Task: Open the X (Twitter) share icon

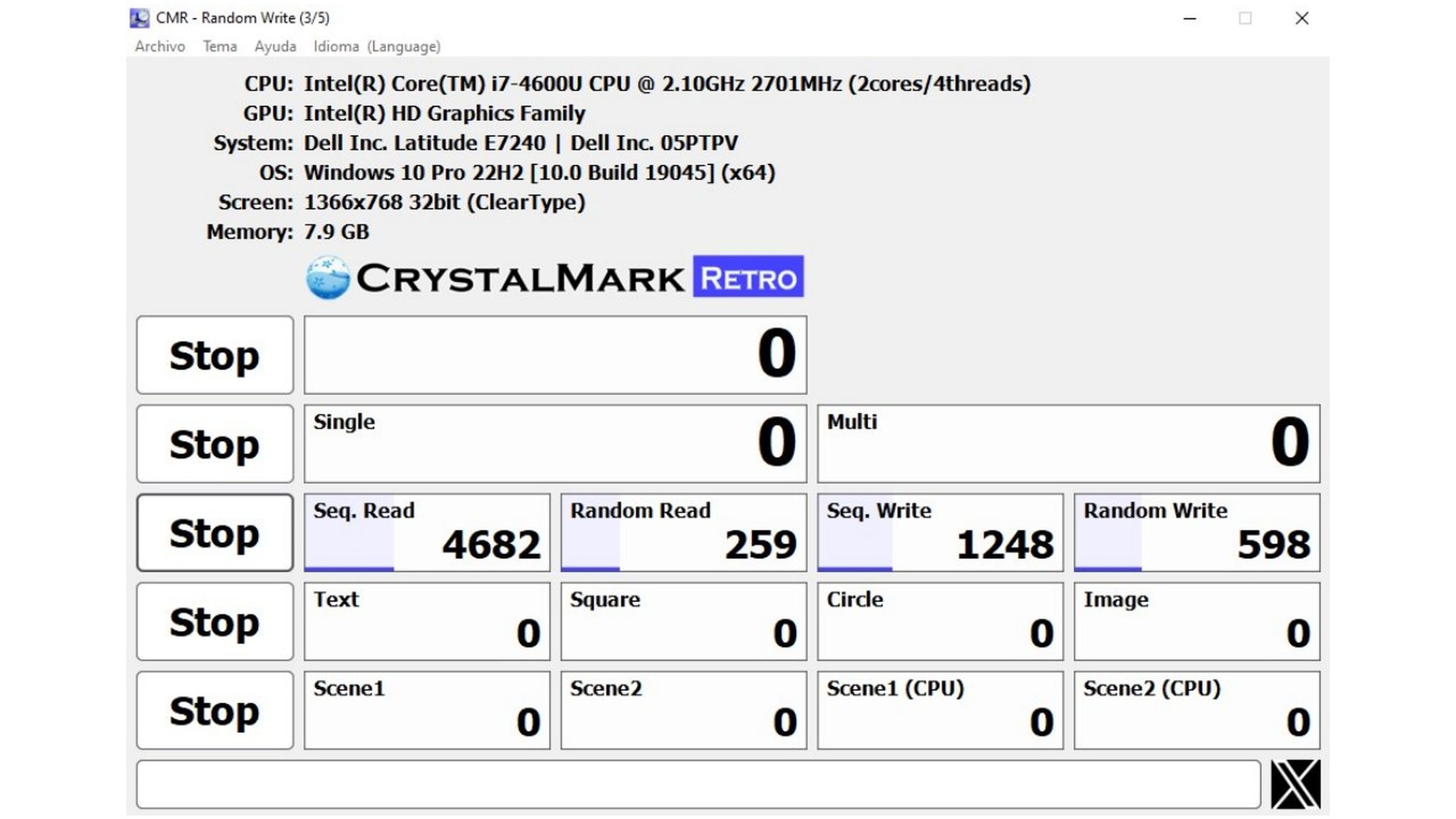Action: point(1296,784)
